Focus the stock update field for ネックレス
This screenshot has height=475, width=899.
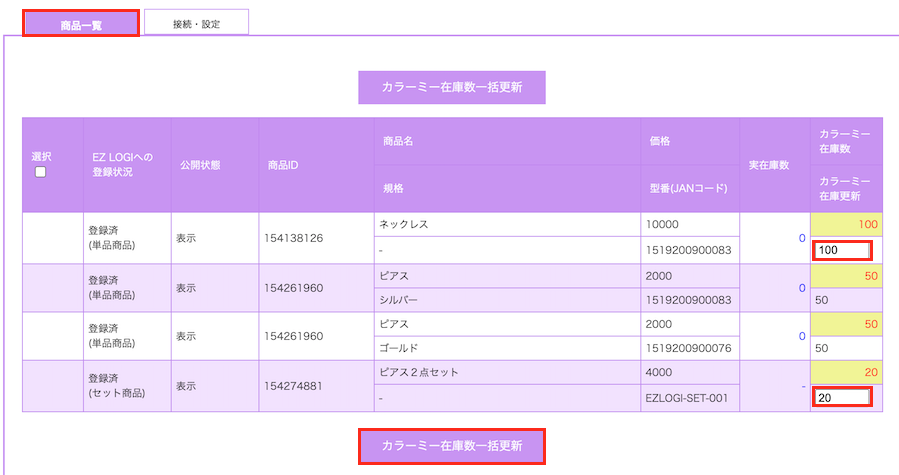(842, 251)
